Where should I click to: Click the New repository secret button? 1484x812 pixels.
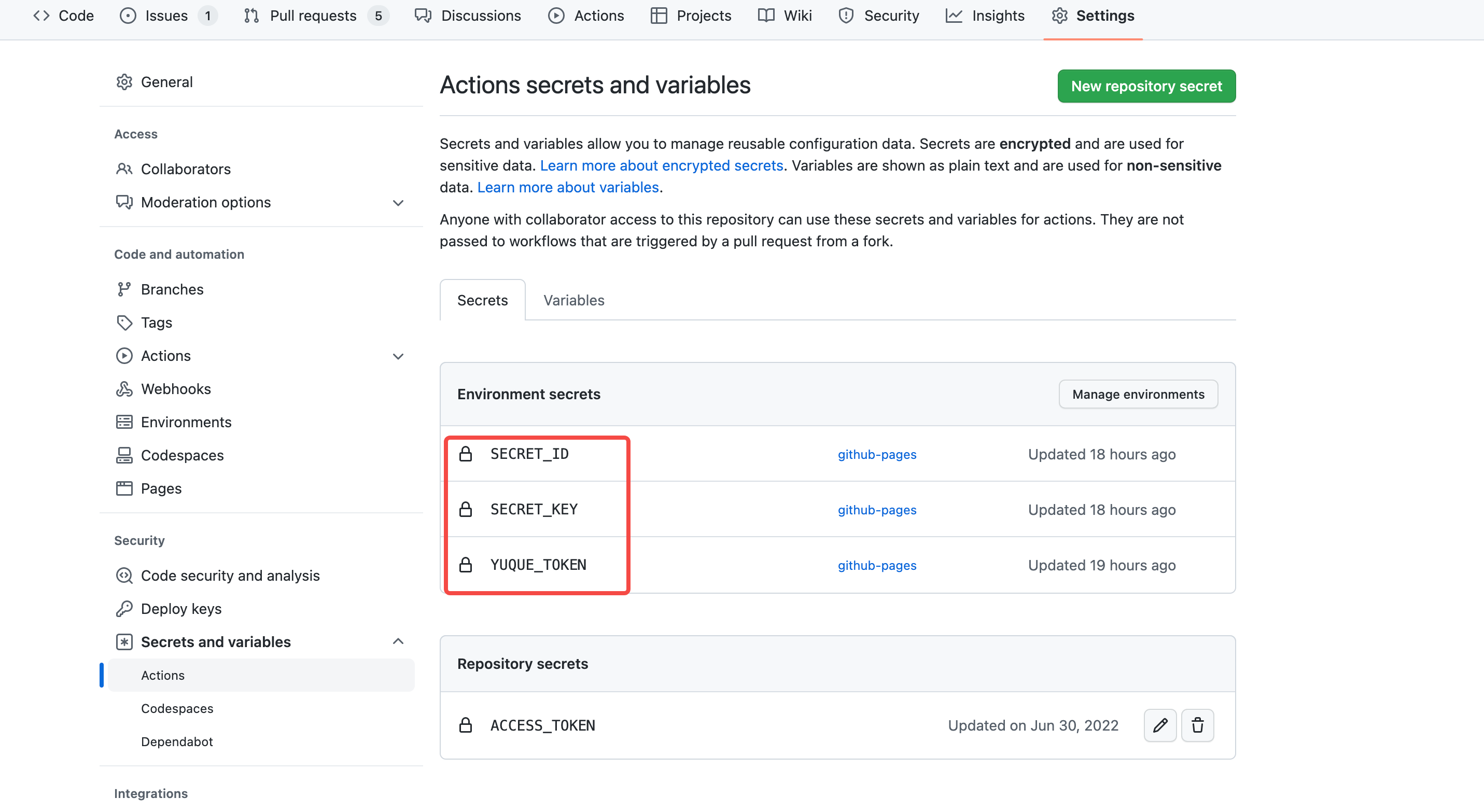coord(1146,86)
